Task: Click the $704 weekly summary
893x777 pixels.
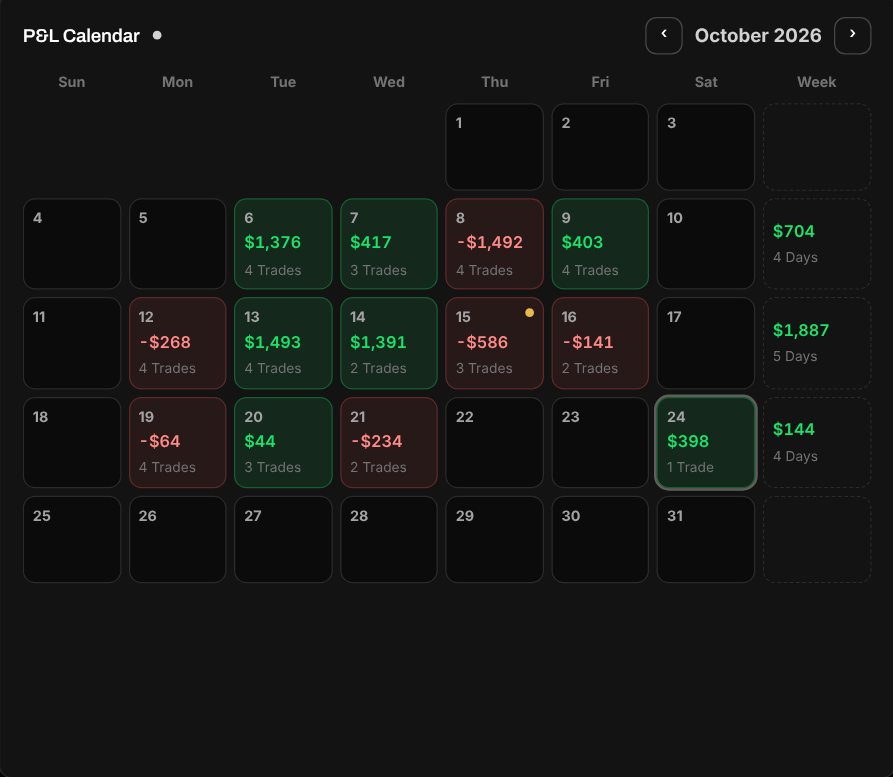Action: (817, 244)
